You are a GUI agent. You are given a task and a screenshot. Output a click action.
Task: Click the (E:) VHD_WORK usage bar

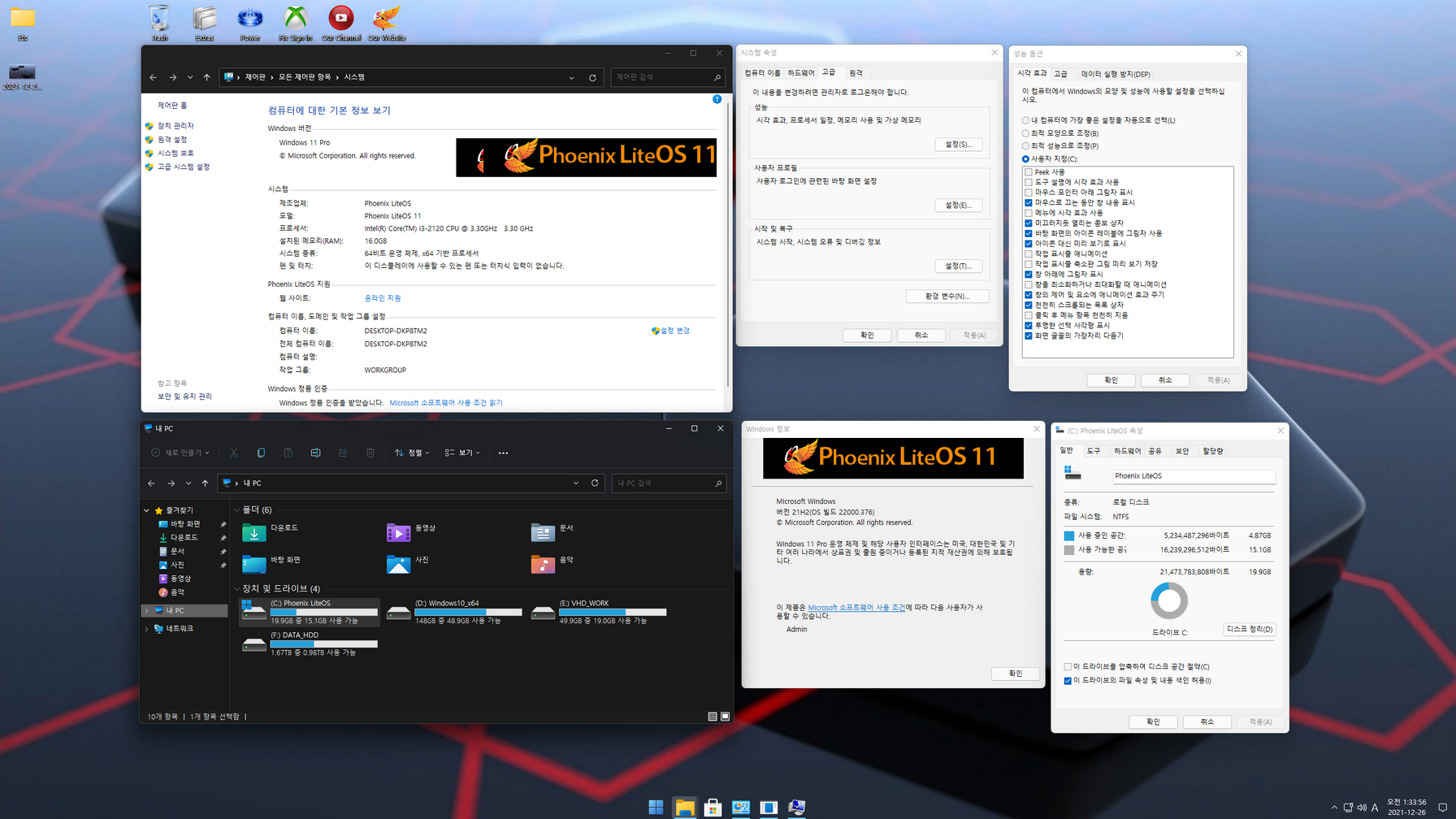(x=613, y=612)
